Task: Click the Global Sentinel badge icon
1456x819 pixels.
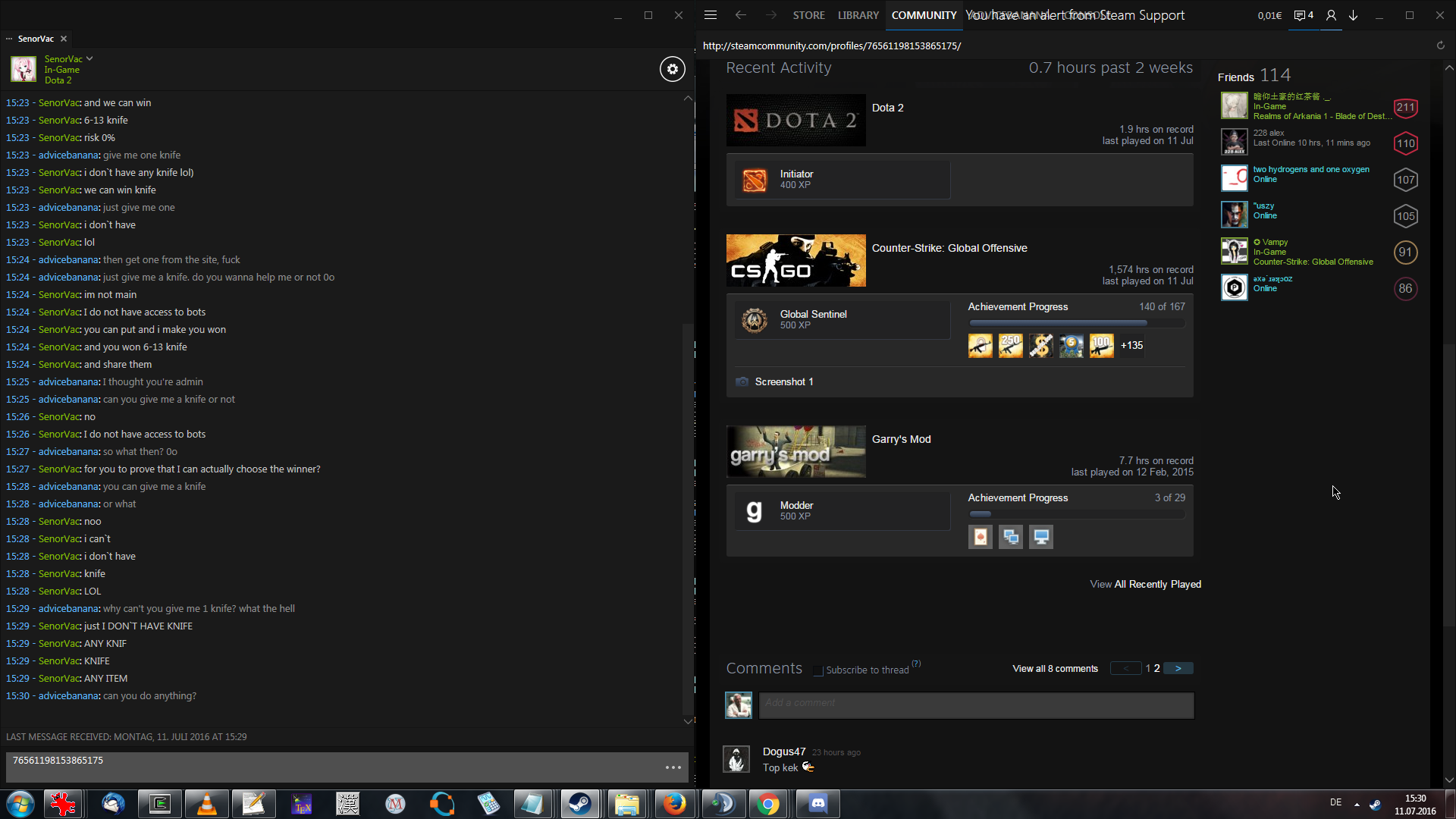Action: 754,320
